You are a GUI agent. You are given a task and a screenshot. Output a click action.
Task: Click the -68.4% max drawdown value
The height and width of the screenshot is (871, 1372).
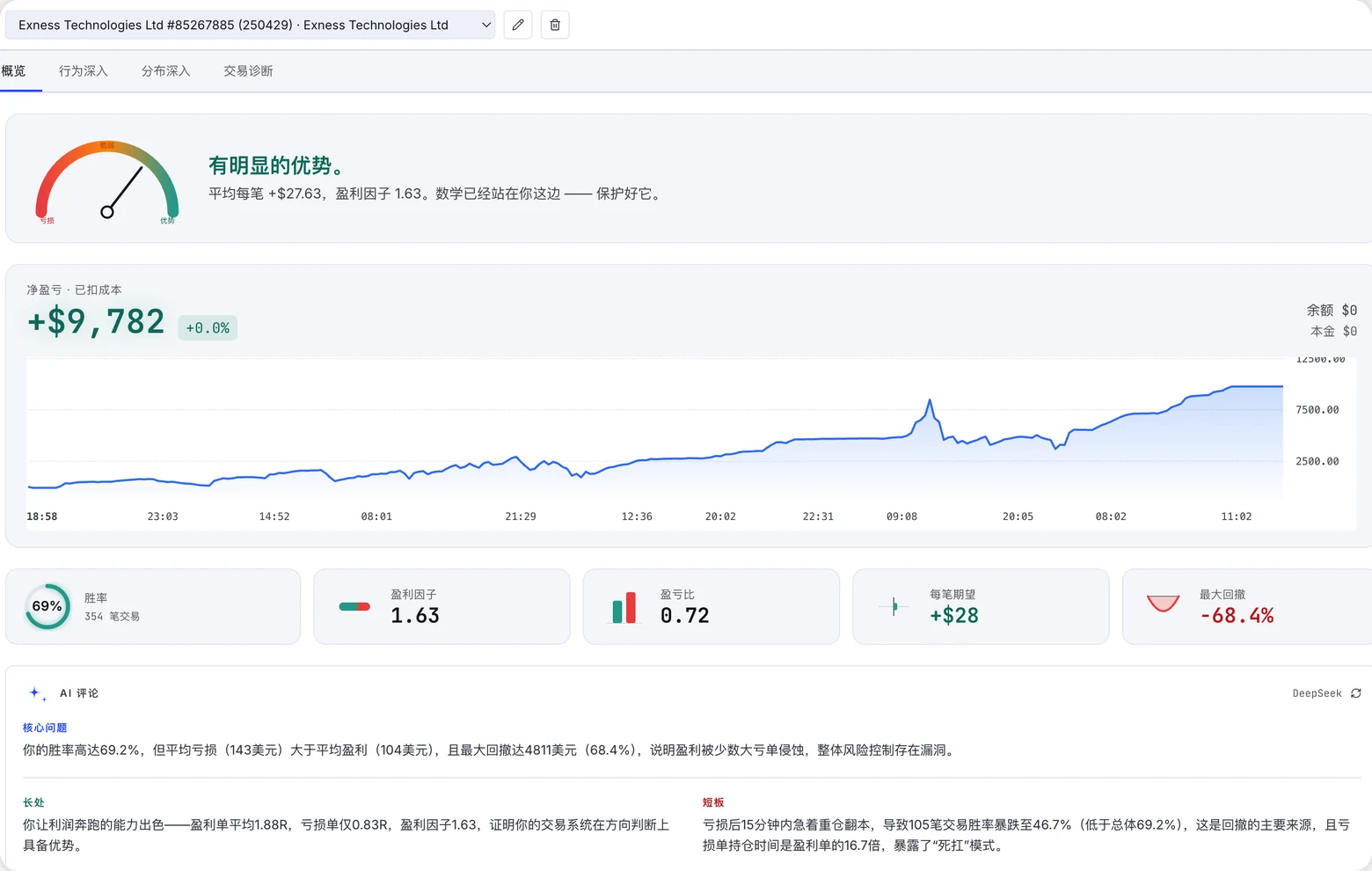click(1237, 616)
